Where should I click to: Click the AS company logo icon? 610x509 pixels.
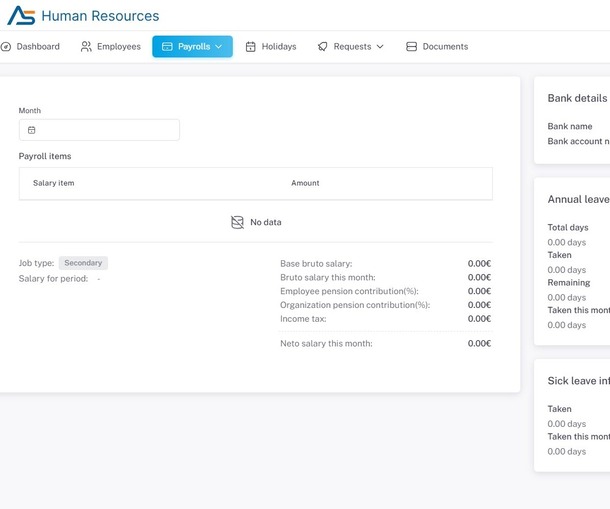tap(21, 16)
